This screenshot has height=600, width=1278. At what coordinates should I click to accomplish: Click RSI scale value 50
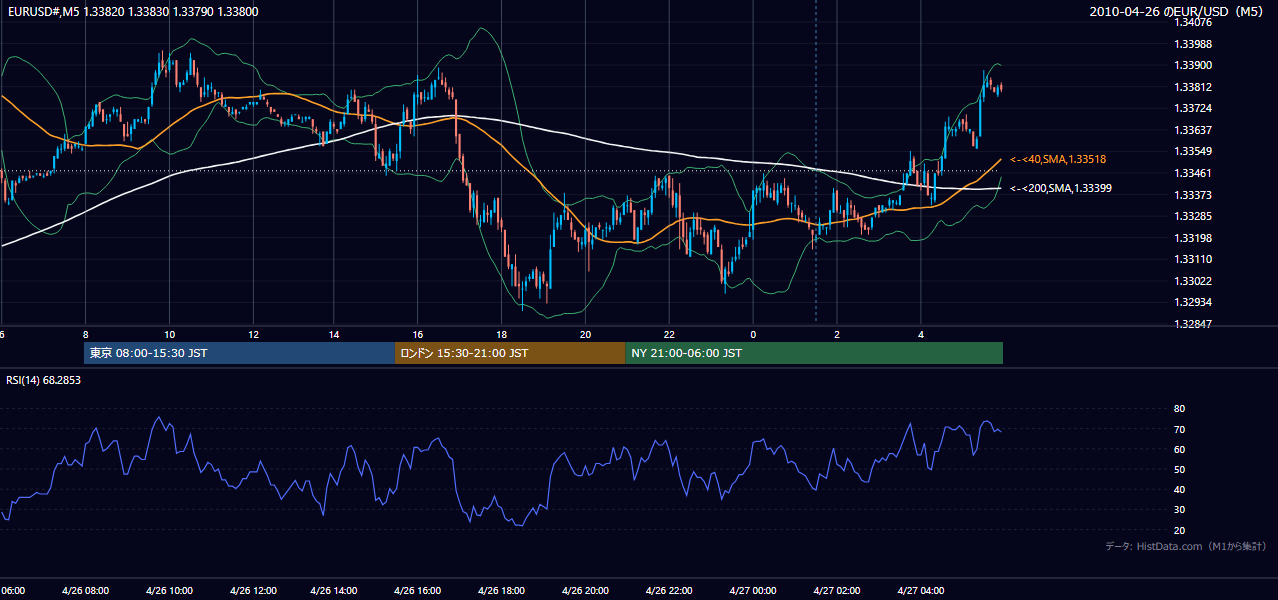click(1179, 469)
